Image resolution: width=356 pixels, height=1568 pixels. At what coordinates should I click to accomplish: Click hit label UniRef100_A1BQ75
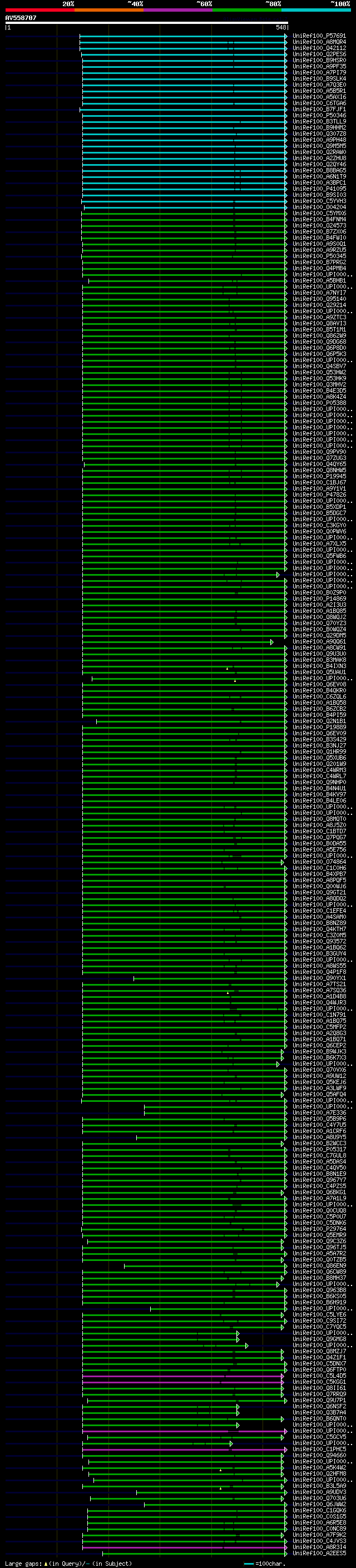pos(319,1021)
